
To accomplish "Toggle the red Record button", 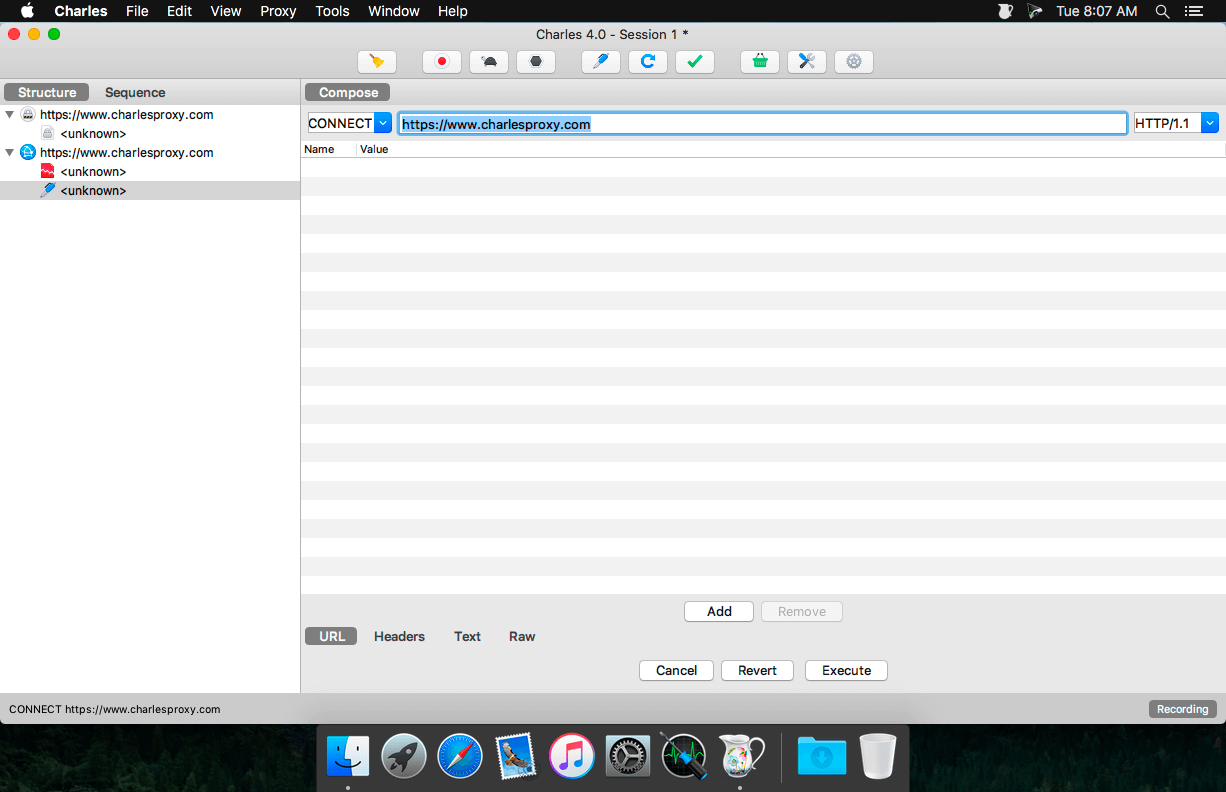I will 442,62.
